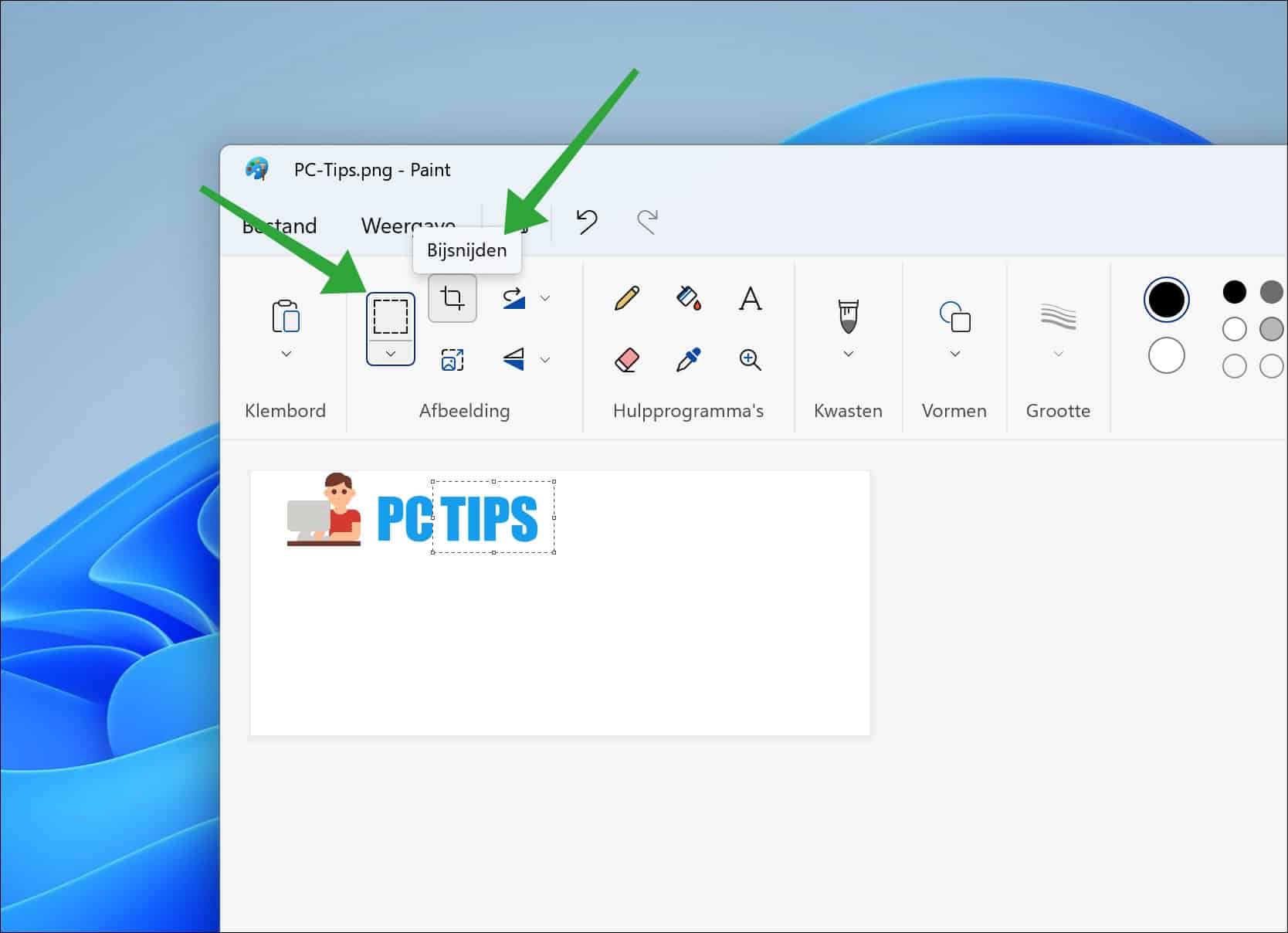Select the Fill with color tool
This screenshot has width=1288, height=933.
pyautogui.click(x=689, y=299)
